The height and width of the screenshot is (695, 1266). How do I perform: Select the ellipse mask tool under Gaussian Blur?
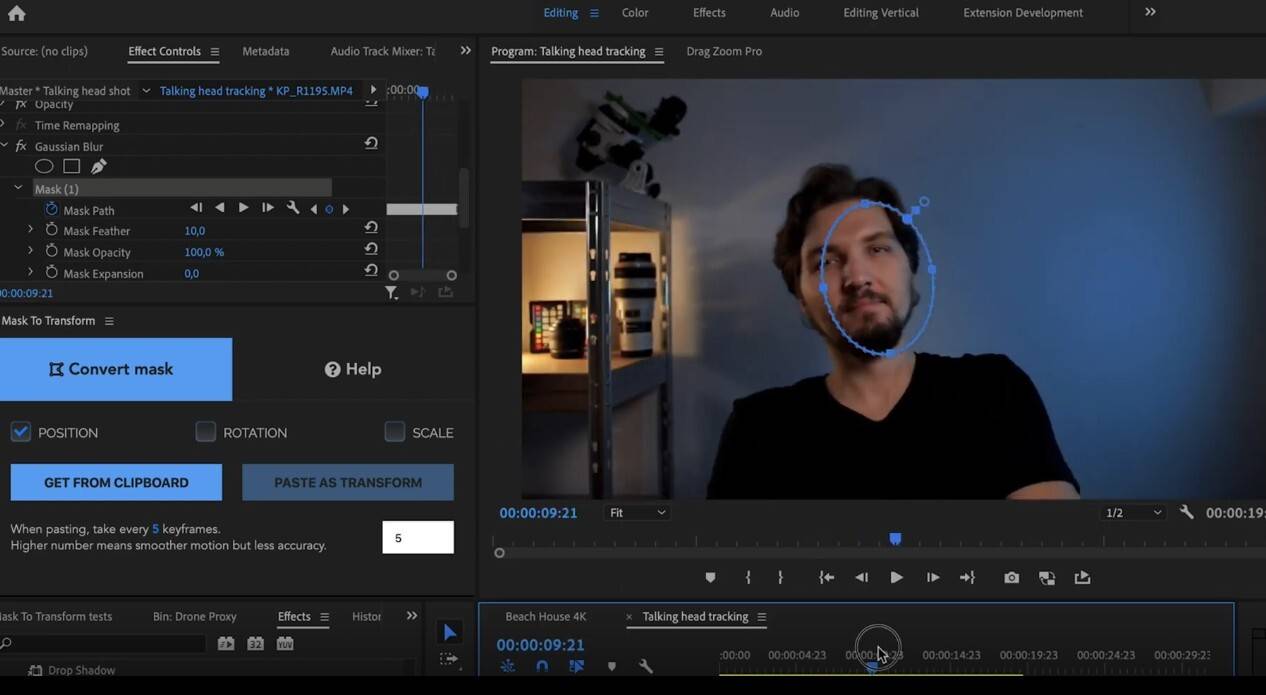[x=44, y=167]
